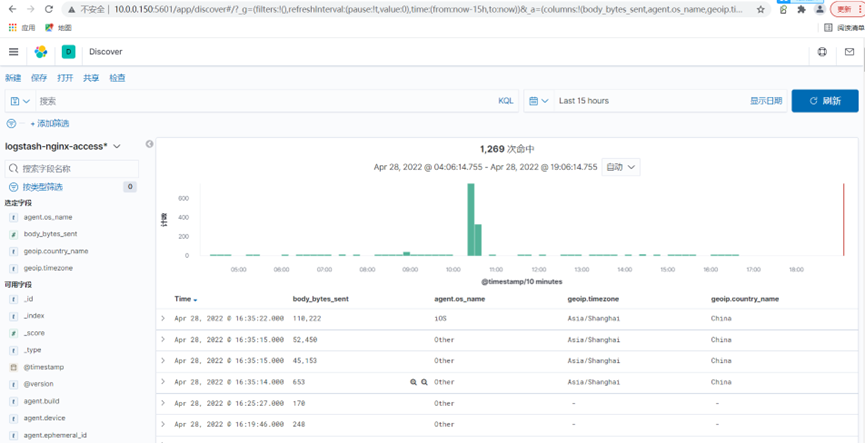The height and width of the screenshot is (443, 865).
Task: Select agent.os_name in selected fields
Action: tap(48, 217)
